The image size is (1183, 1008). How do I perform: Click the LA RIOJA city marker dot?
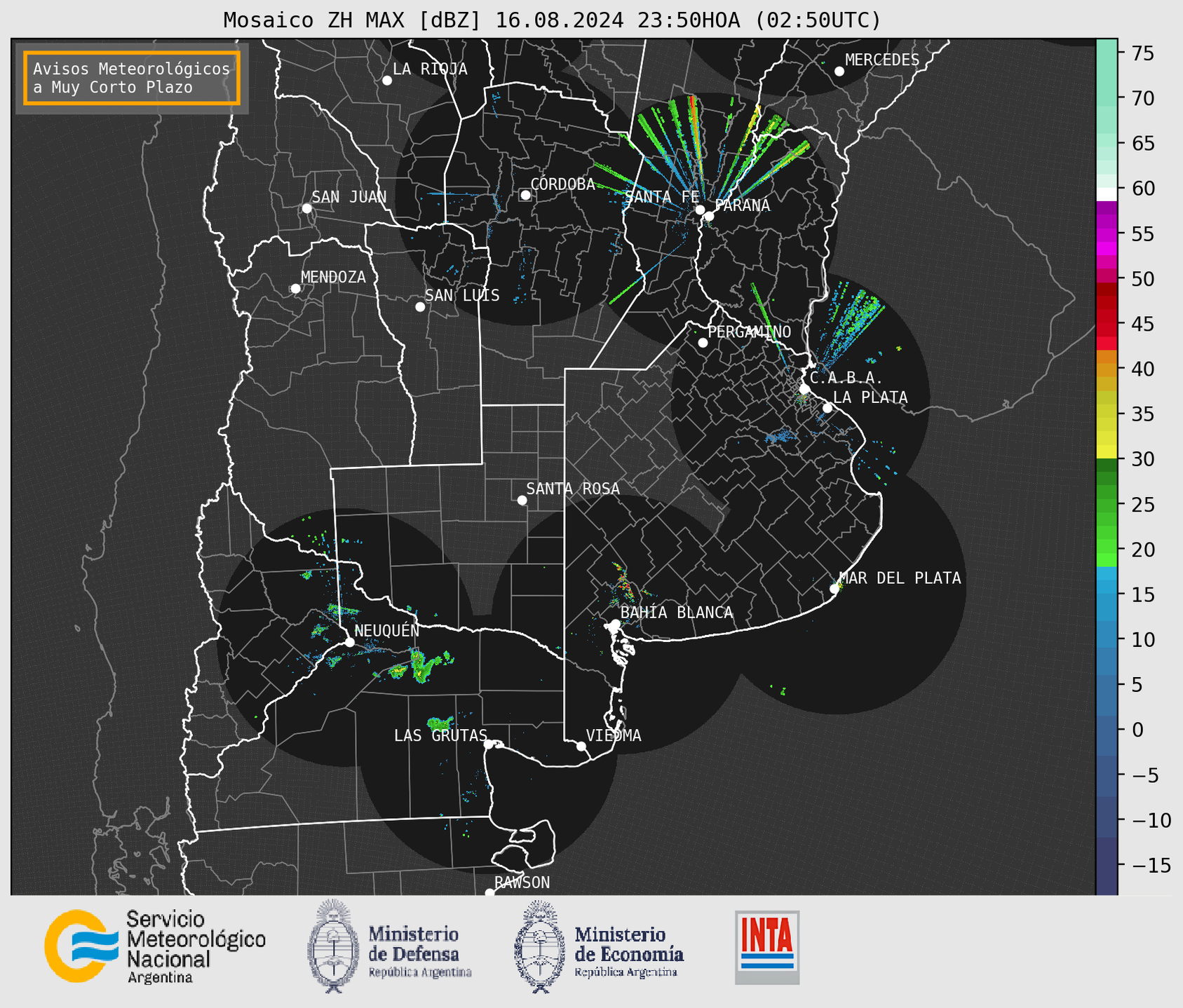tap(387, 81)
